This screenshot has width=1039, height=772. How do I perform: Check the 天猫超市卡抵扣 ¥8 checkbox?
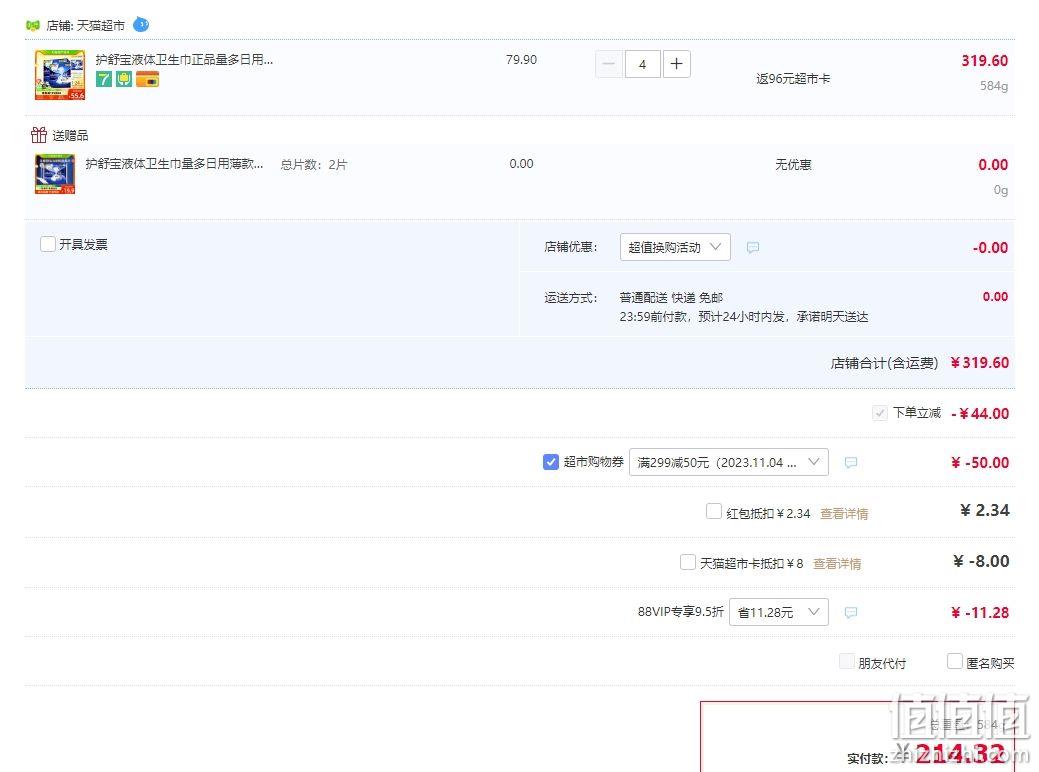click(x=688, y=562)
